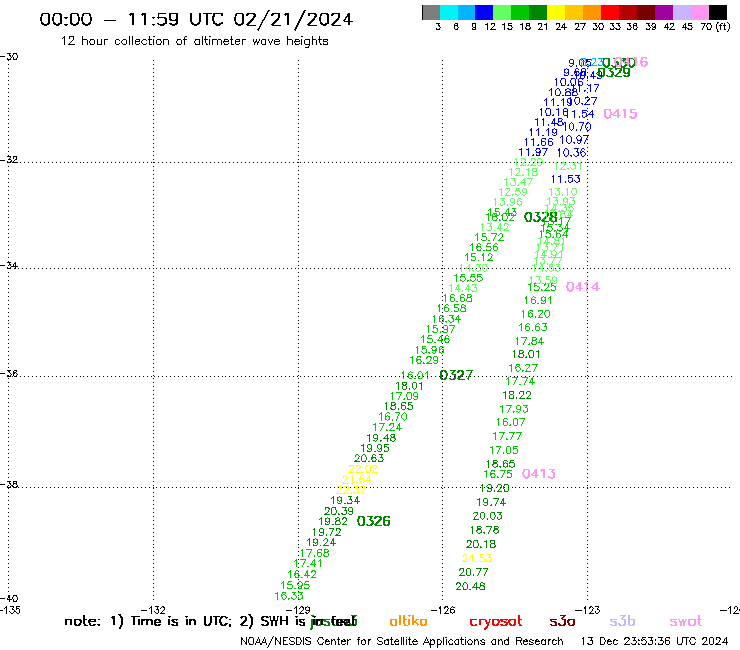Click the pink time marker 0415
The width and height of the screenshot is (740, 650).
click(621, 114)
